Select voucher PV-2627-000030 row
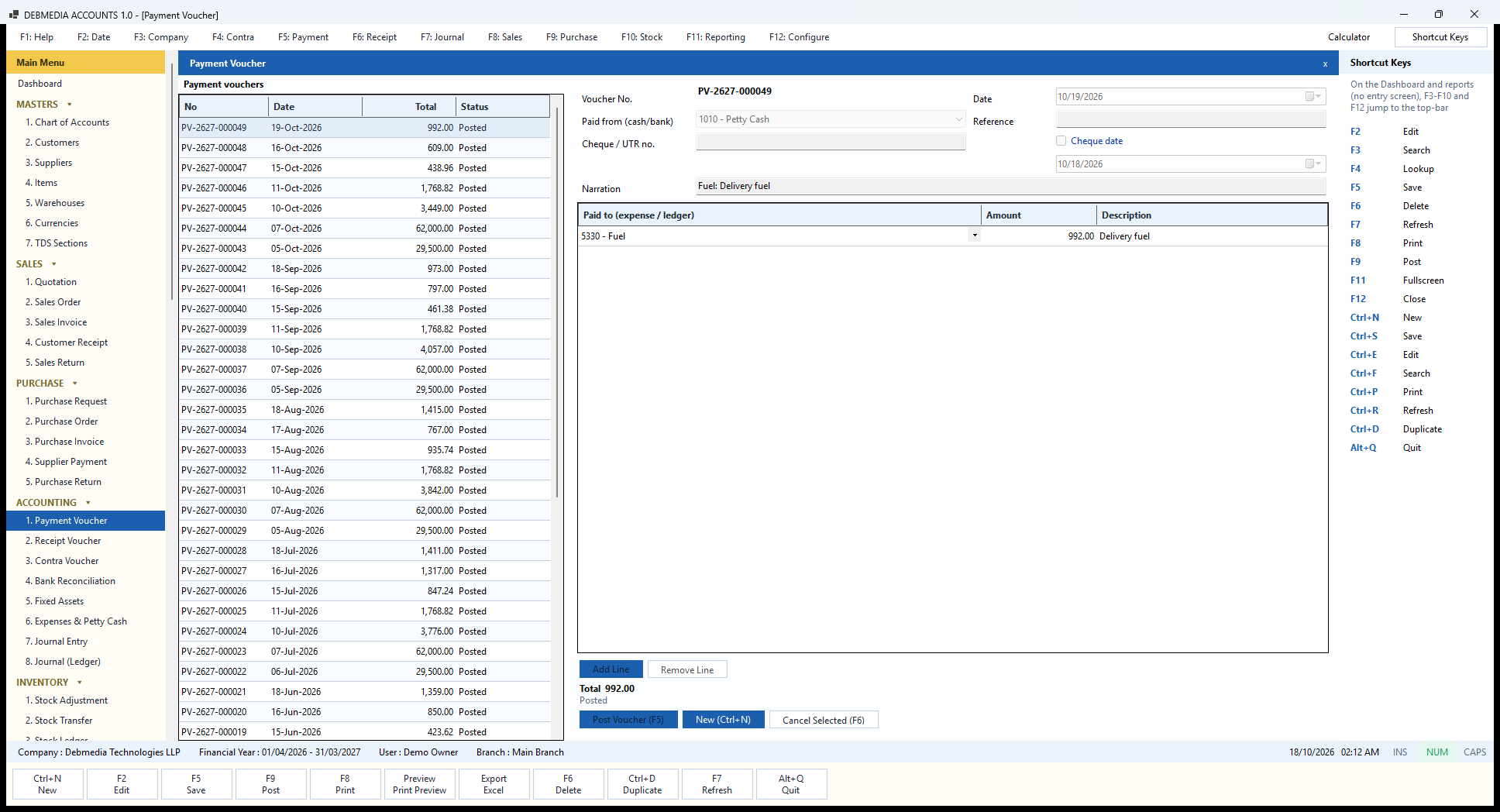The width and height of the screenshot is (1500, 812). [364, 511]
